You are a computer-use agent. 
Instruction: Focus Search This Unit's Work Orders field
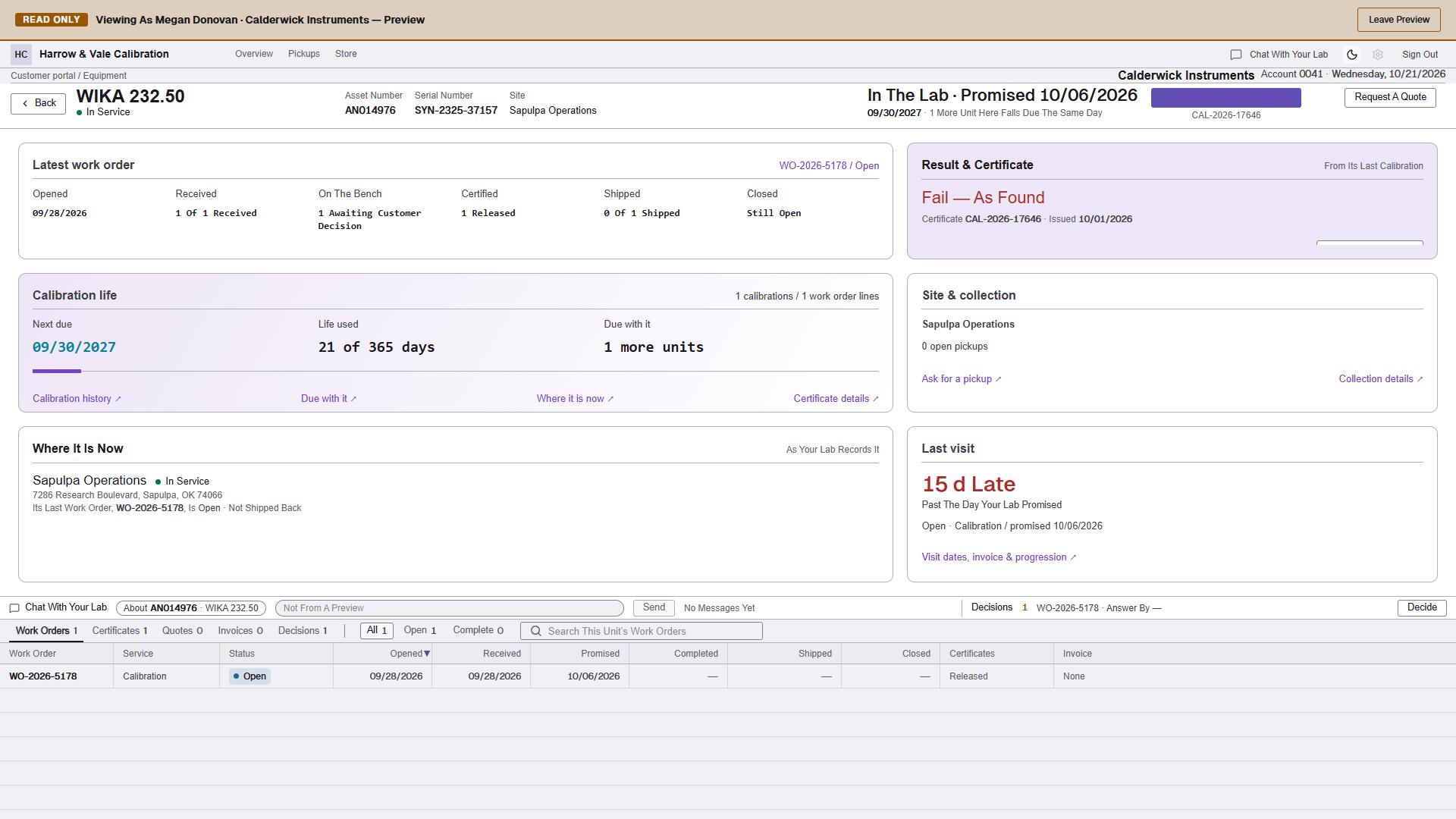click(x=642, y=631)
